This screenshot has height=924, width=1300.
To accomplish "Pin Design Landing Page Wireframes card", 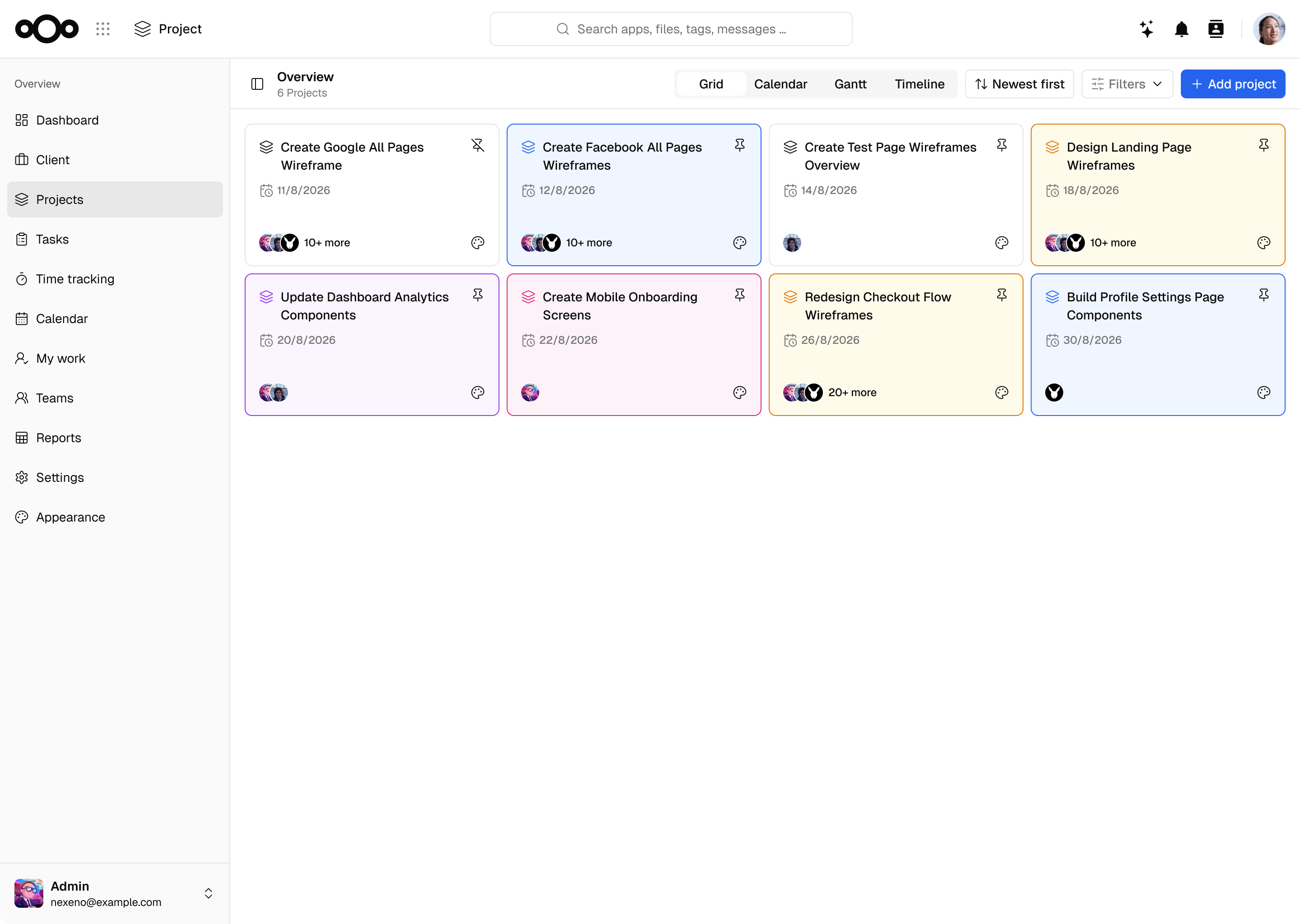I will point(1263,146).
